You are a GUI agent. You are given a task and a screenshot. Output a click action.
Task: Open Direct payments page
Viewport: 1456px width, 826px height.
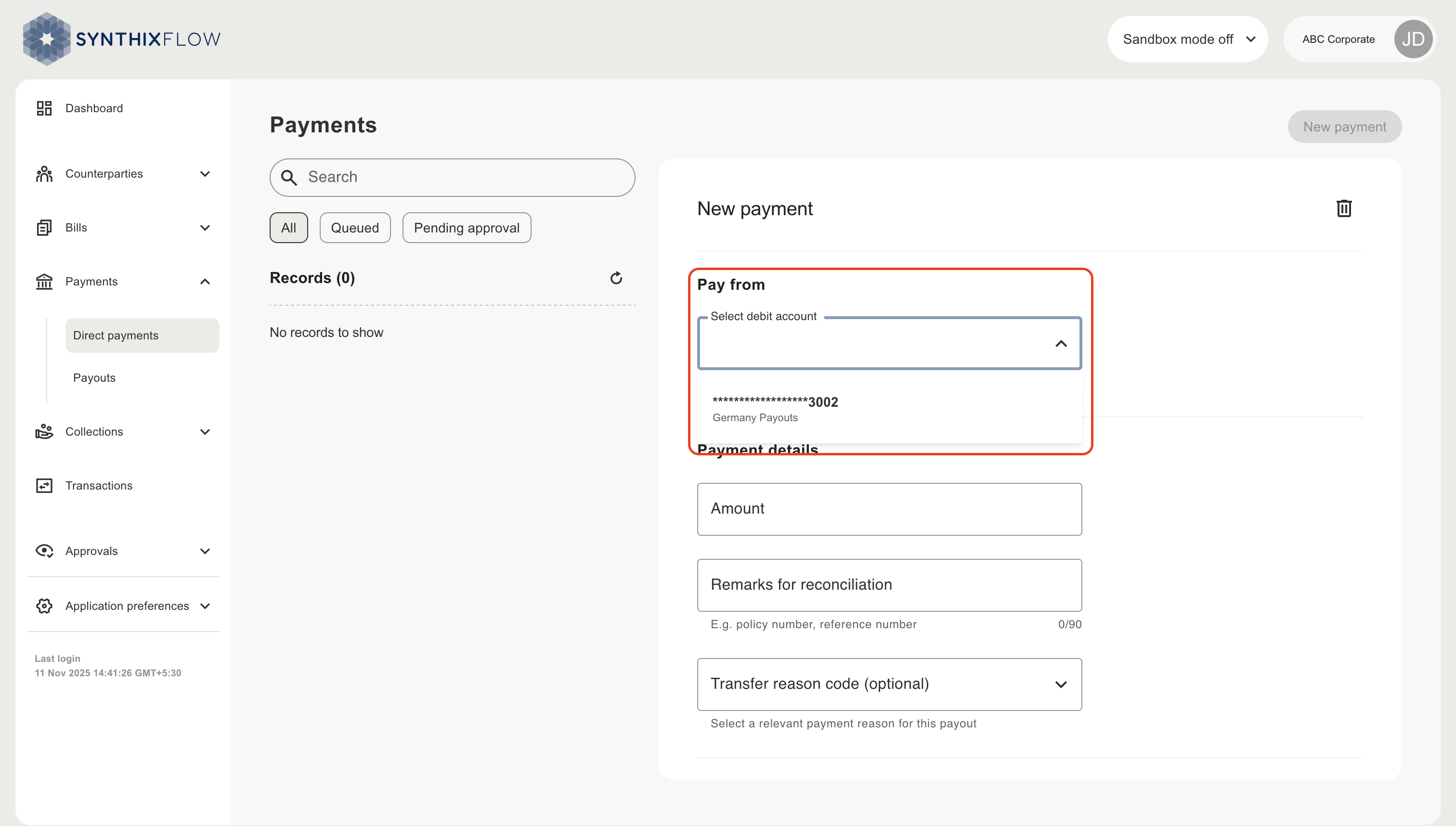click(142, 336)
